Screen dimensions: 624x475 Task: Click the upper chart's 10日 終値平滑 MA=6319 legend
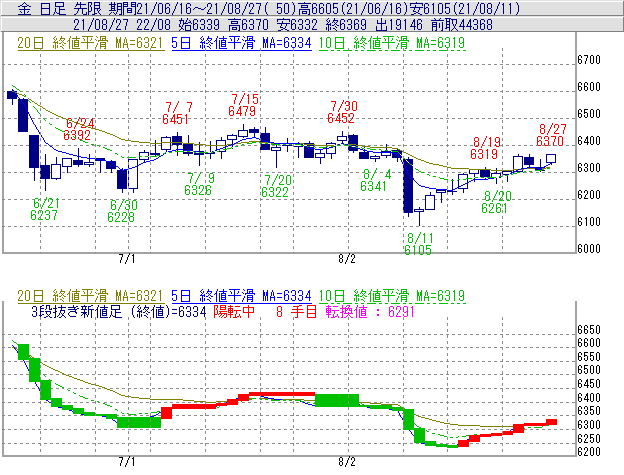click(392, 43)
